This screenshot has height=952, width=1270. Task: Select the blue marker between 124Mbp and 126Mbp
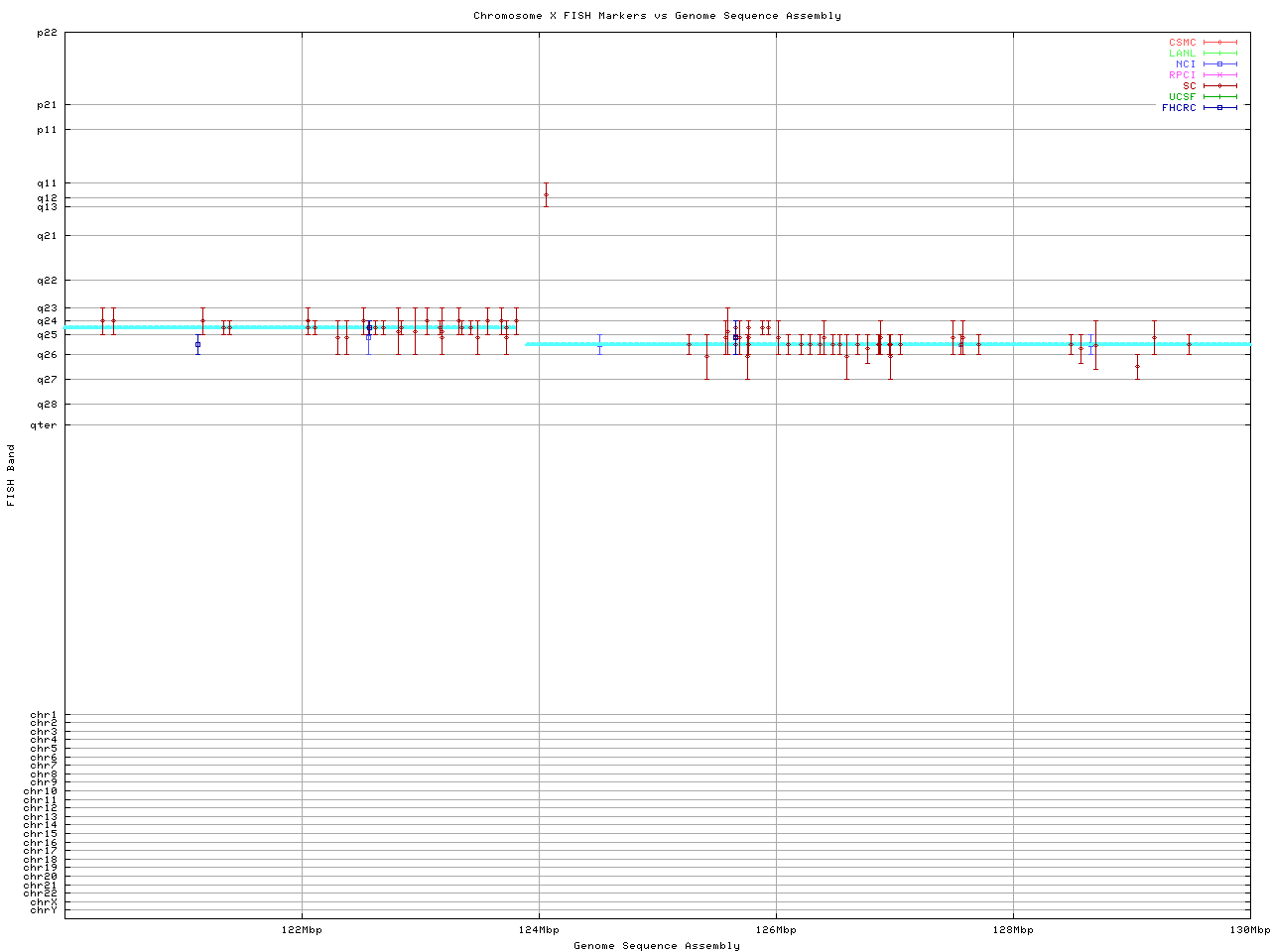(599, 344)
